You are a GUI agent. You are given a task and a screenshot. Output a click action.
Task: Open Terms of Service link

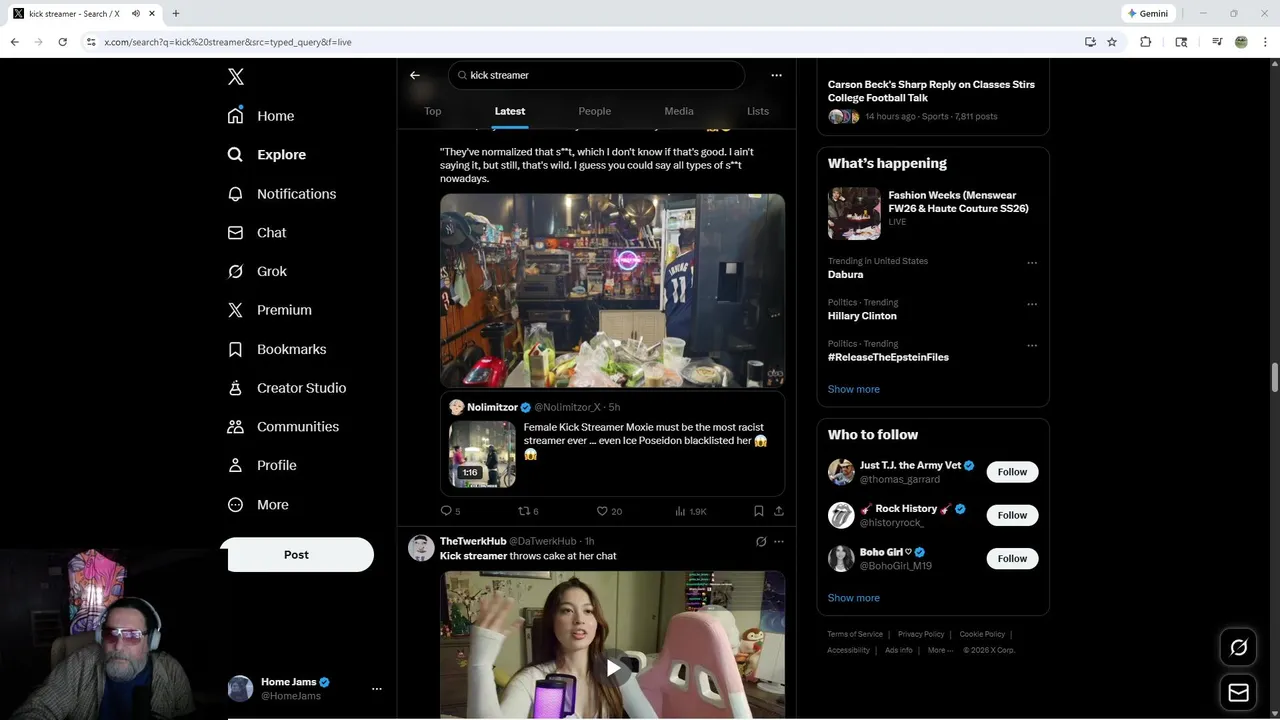[x=855, y=634]
